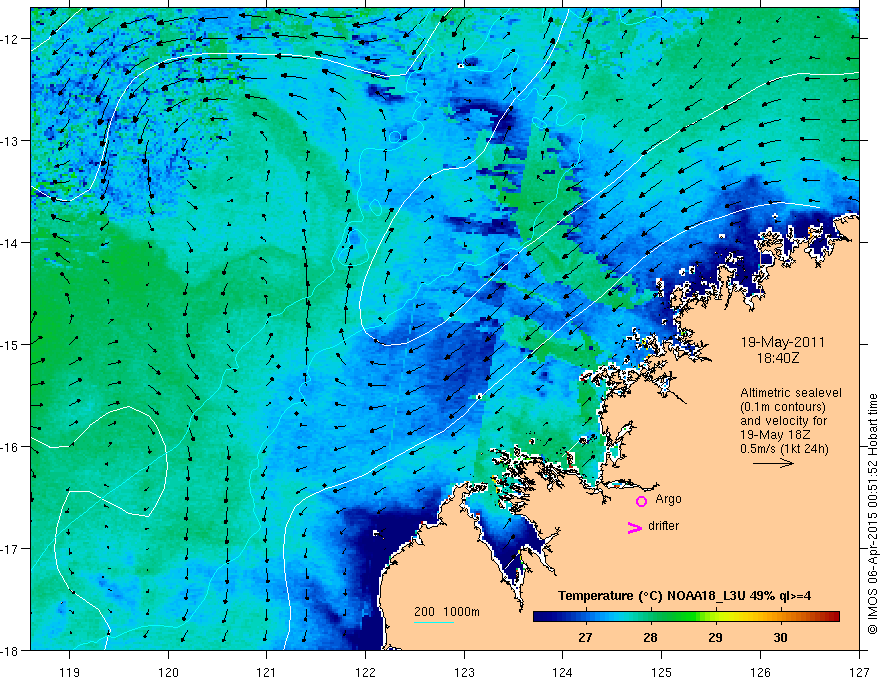Click the 'and velocity for' caption line
Viewport: 880px width, 680px height.
(x=783, y=421)
